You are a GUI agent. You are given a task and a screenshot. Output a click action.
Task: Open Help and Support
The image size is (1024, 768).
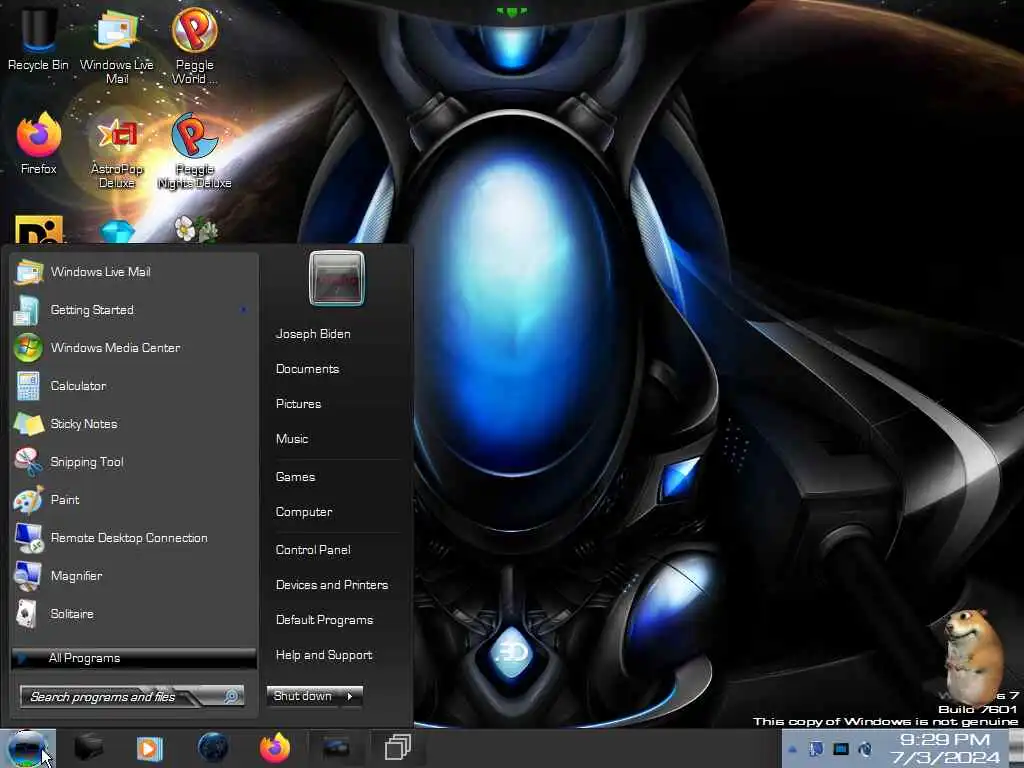324,656
